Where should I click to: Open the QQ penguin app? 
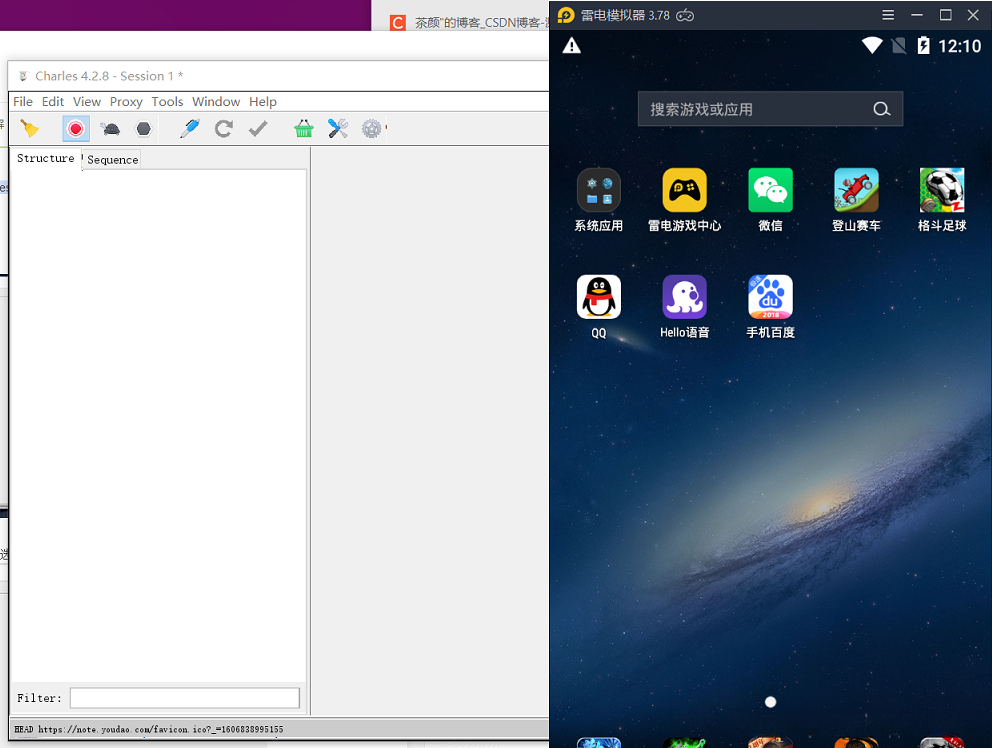tap(598, 297)
